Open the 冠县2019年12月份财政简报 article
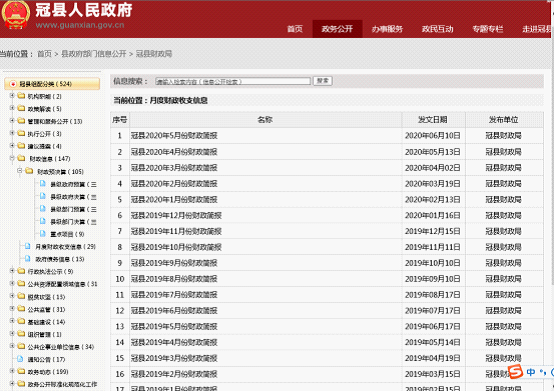The image size is (554, 391). coord(176,215)
